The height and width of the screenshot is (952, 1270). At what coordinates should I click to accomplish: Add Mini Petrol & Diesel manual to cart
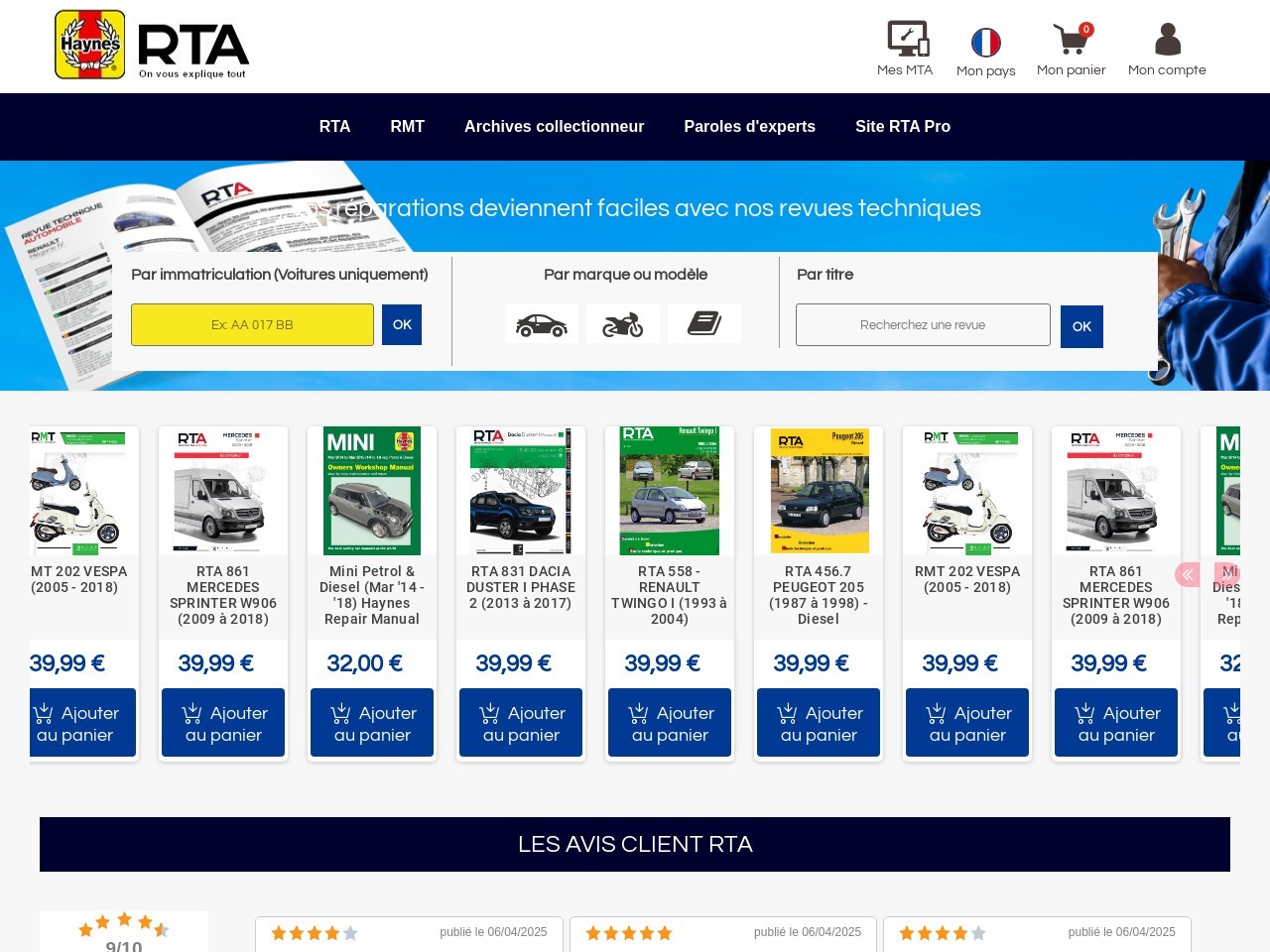(372, 723)
